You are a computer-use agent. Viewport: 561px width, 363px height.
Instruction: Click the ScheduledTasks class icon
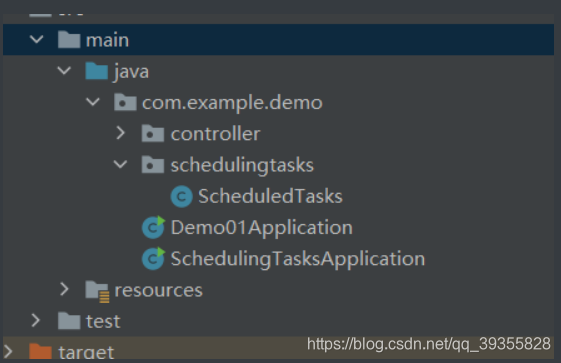182,196
